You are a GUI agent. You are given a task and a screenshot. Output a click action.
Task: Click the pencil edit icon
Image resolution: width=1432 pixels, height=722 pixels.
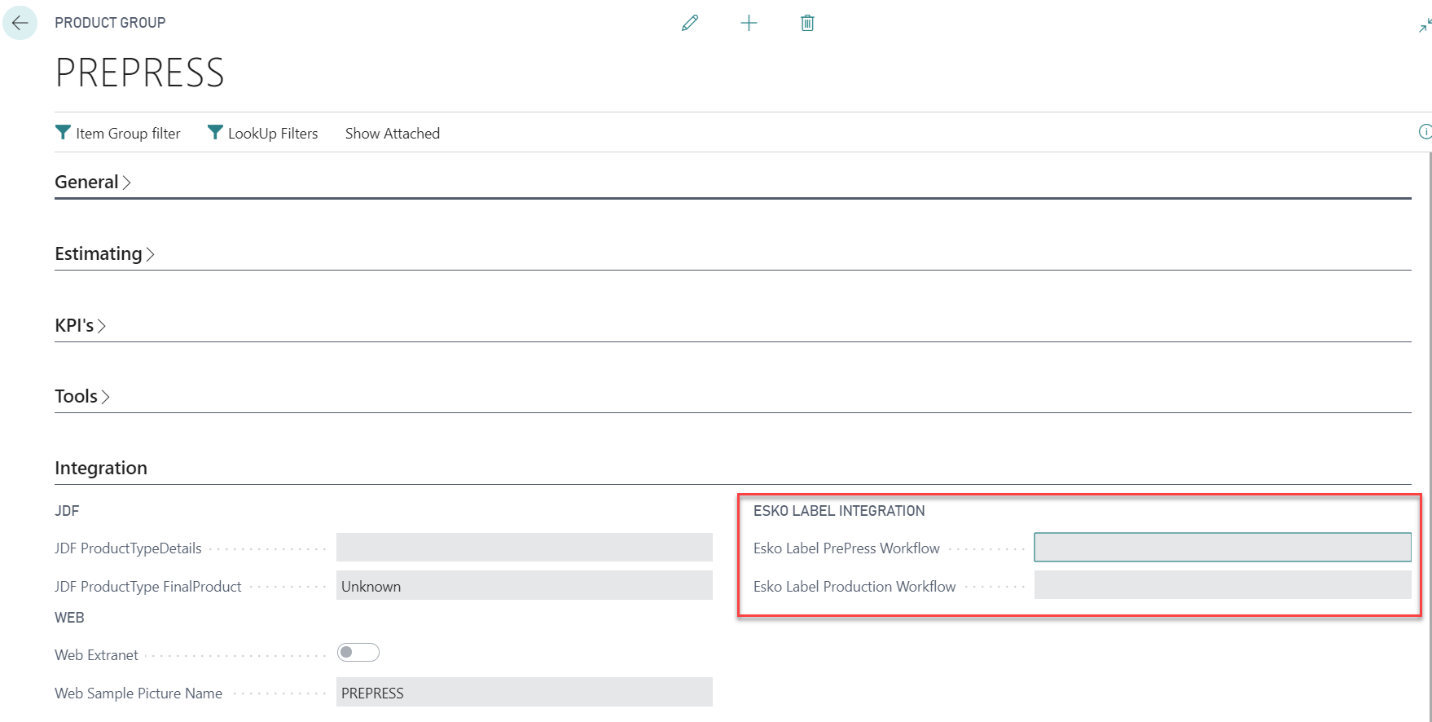(689, 23)
